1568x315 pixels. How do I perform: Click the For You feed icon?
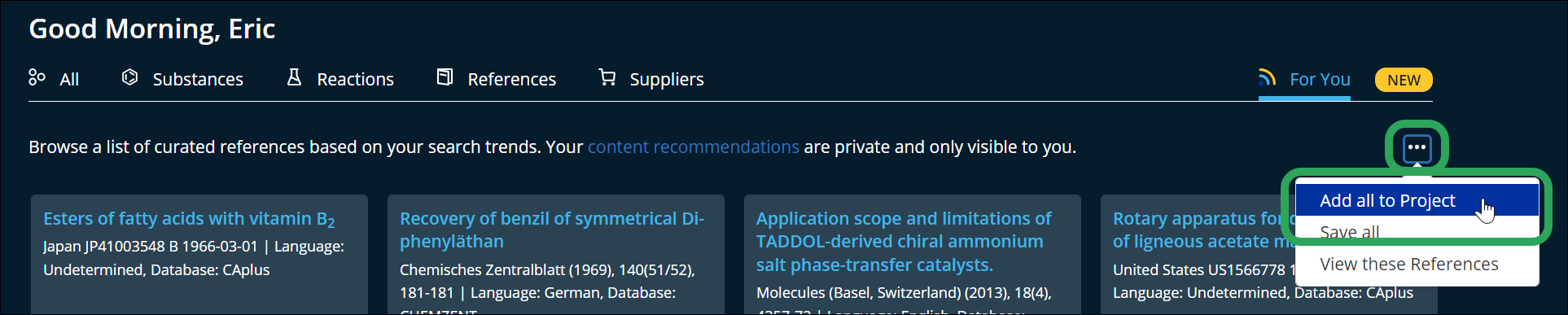tap(1267, 77)
